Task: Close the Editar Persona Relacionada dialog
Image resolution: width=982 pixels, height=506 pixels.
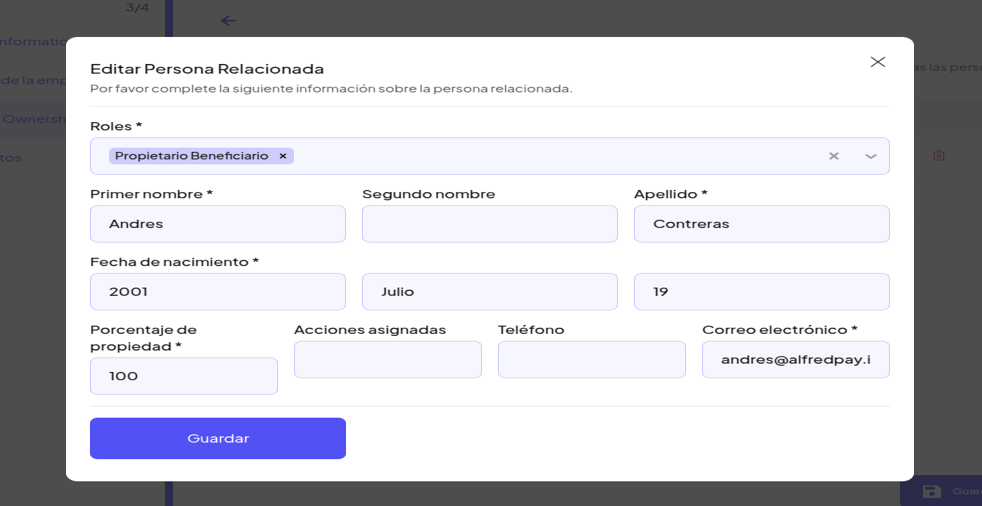Action: pos(877,61)
